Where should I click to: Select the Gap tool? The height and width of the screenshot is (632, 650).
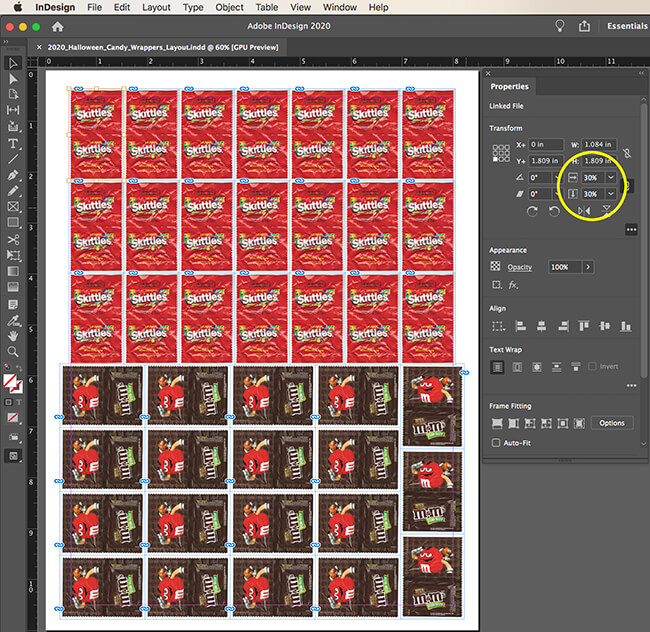[x=13, y=110]
